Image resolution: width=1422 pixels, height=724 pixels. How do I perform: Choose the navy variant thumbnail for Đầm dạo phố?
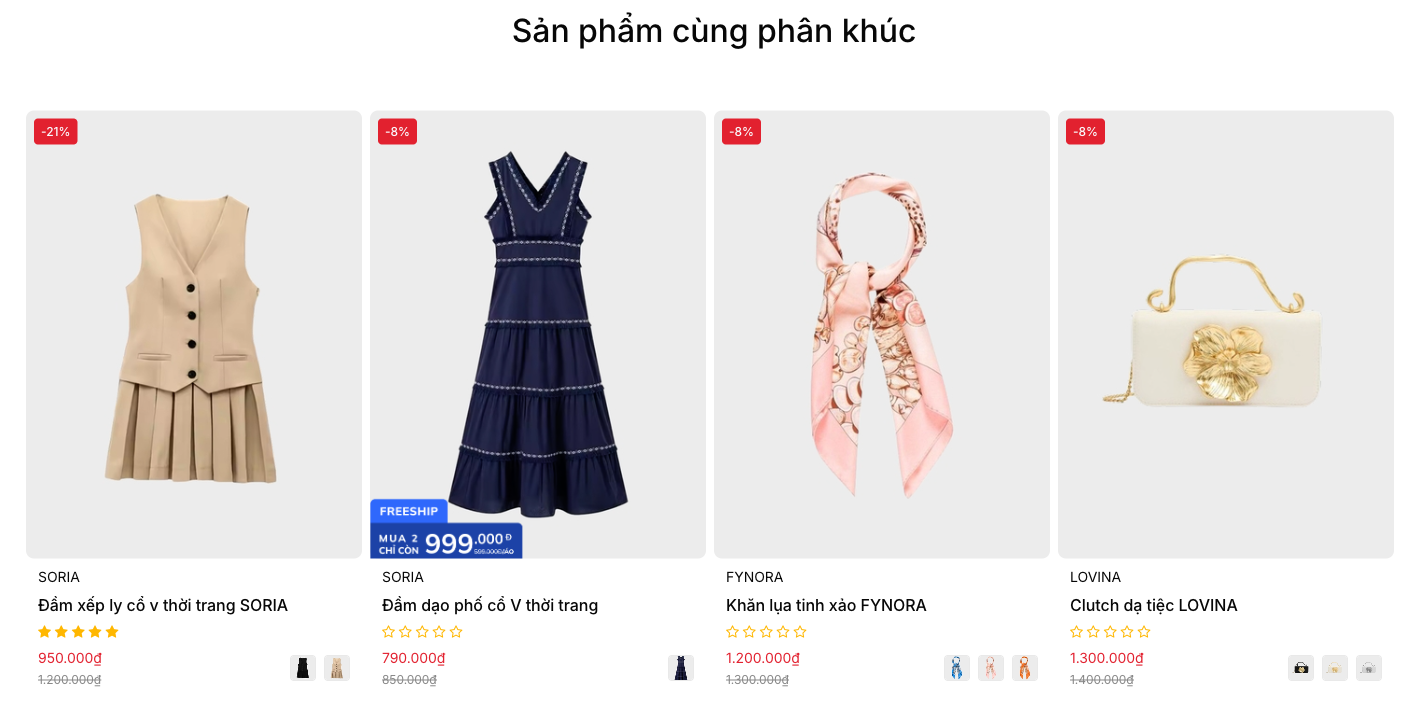(x=681, y=668)
